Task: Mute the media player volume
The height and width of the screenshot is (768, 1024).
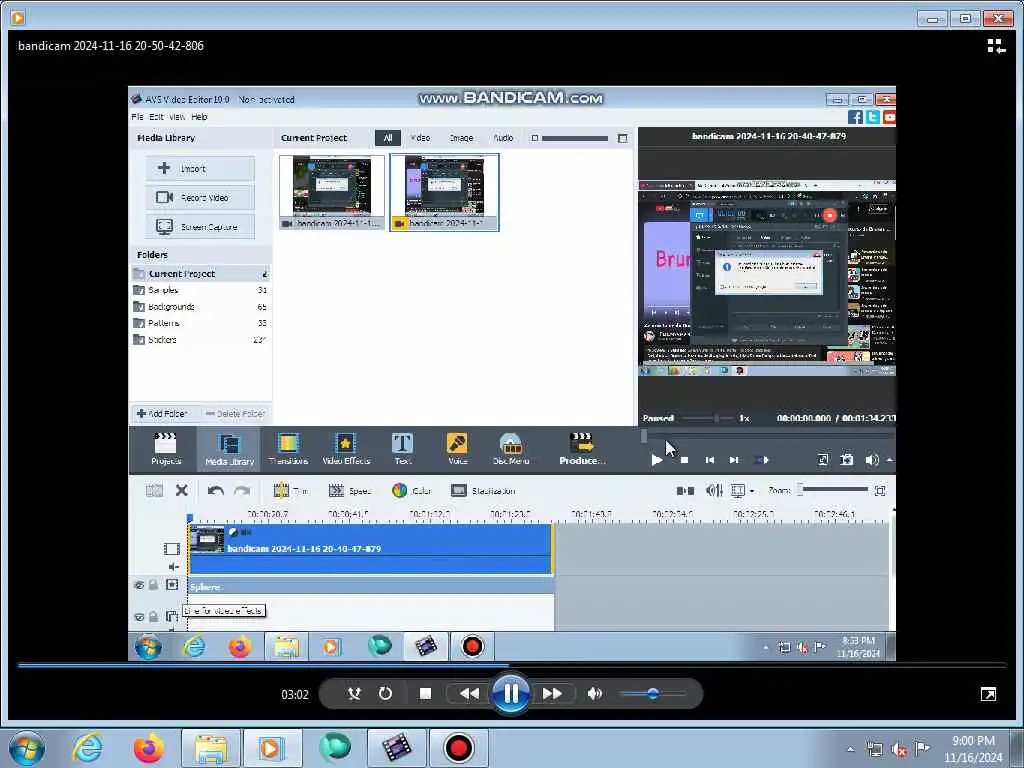Action: (594, 694)
